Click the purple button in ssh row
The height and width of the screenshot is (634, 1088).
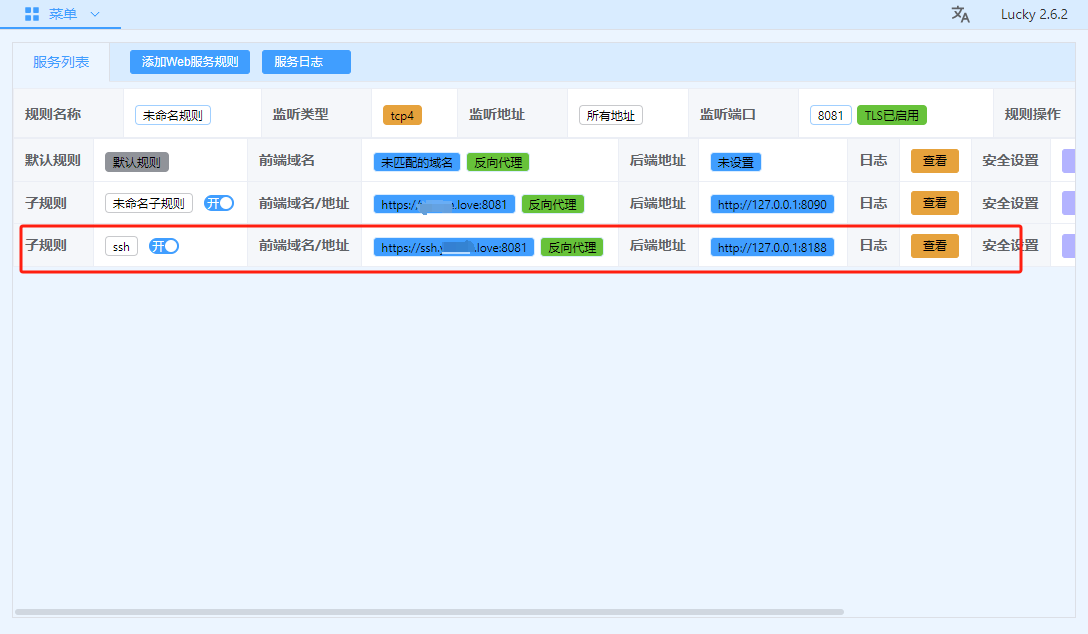tap(1069, 246)
